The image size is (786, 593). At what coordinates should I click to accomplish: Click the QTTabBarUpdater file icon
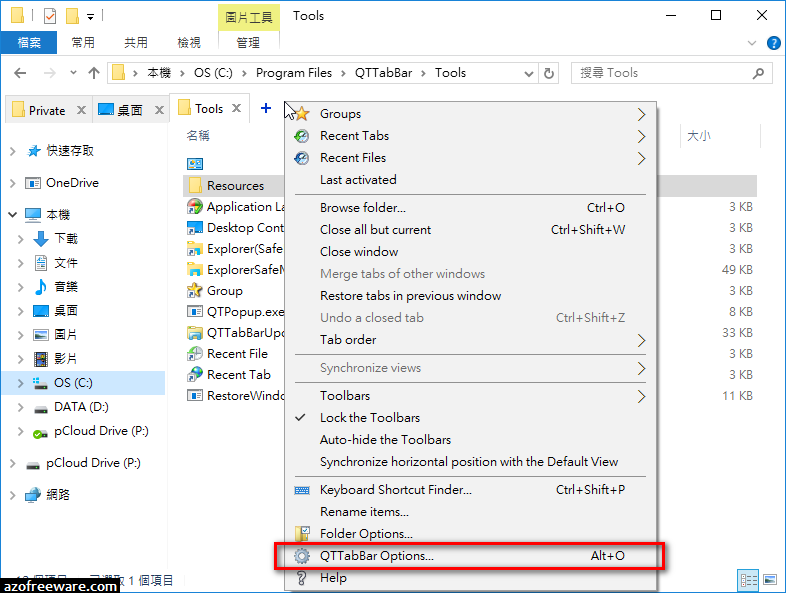[194, 333]
